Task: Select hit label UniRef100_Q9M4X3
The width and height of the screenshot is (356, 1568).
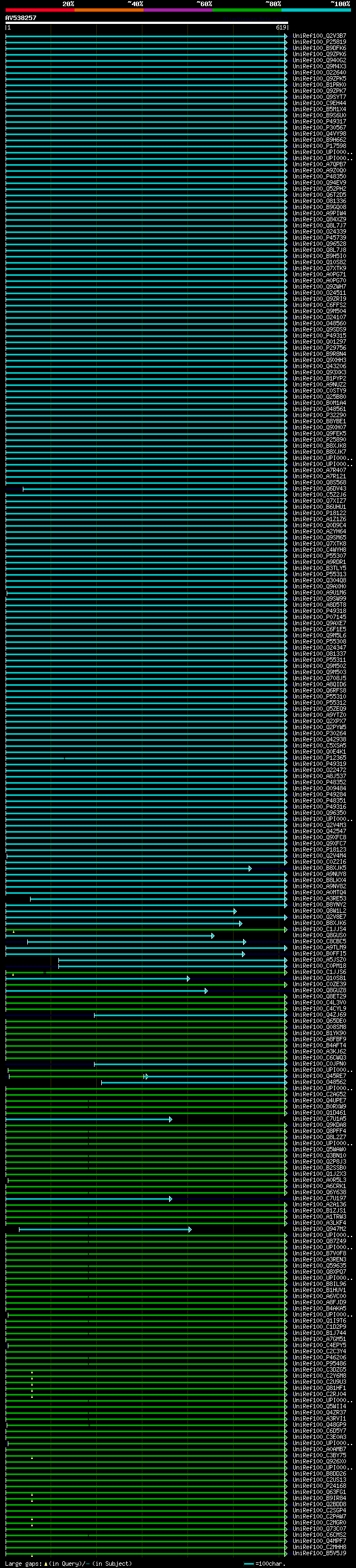Action: point(319,66)
